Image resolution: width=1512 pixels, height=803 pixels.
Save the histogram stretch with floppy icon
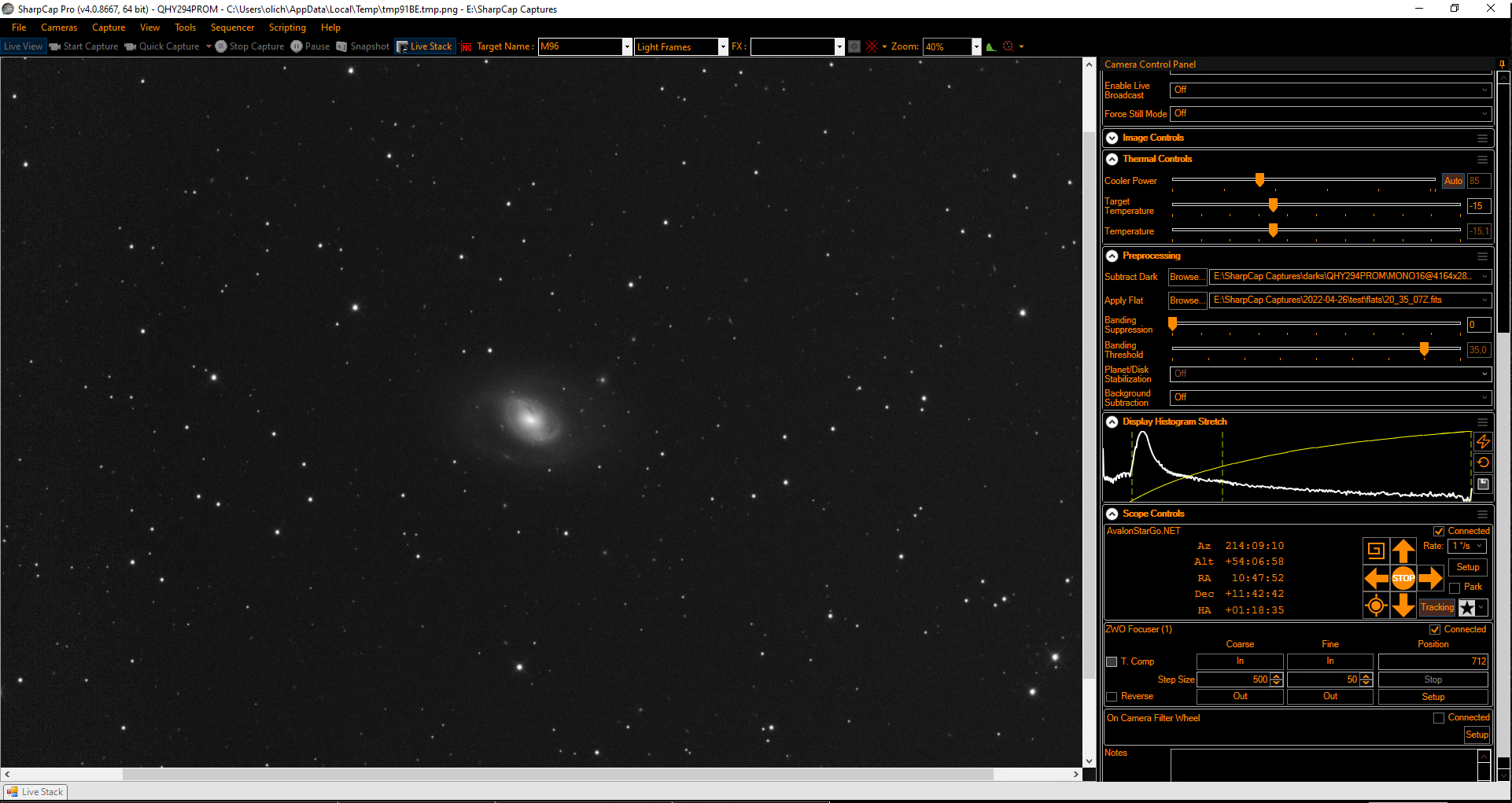(1483, 484)
